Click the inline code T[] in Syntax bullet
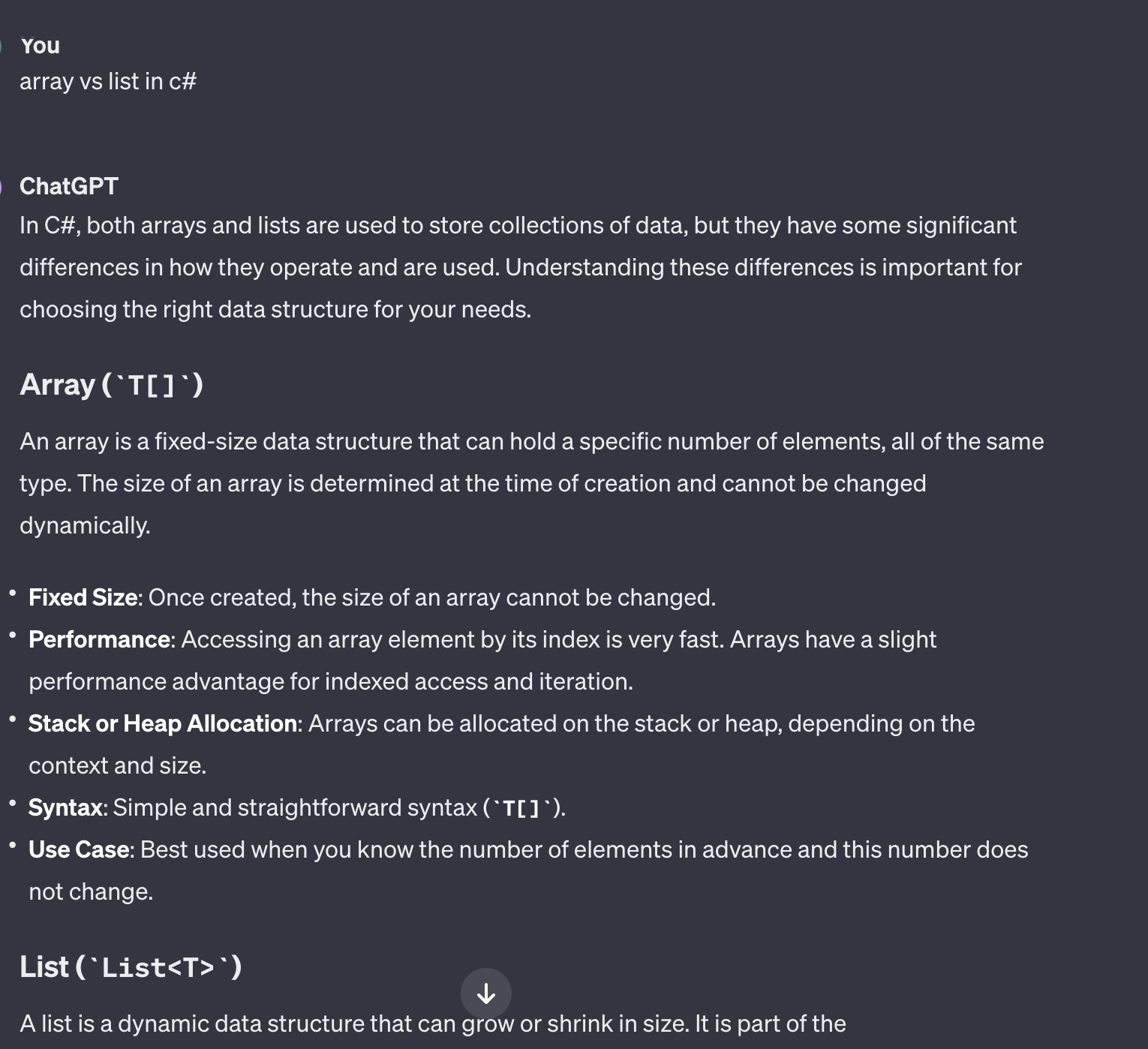Screen dimensions: 1148x1049 [x=521, y=808]
